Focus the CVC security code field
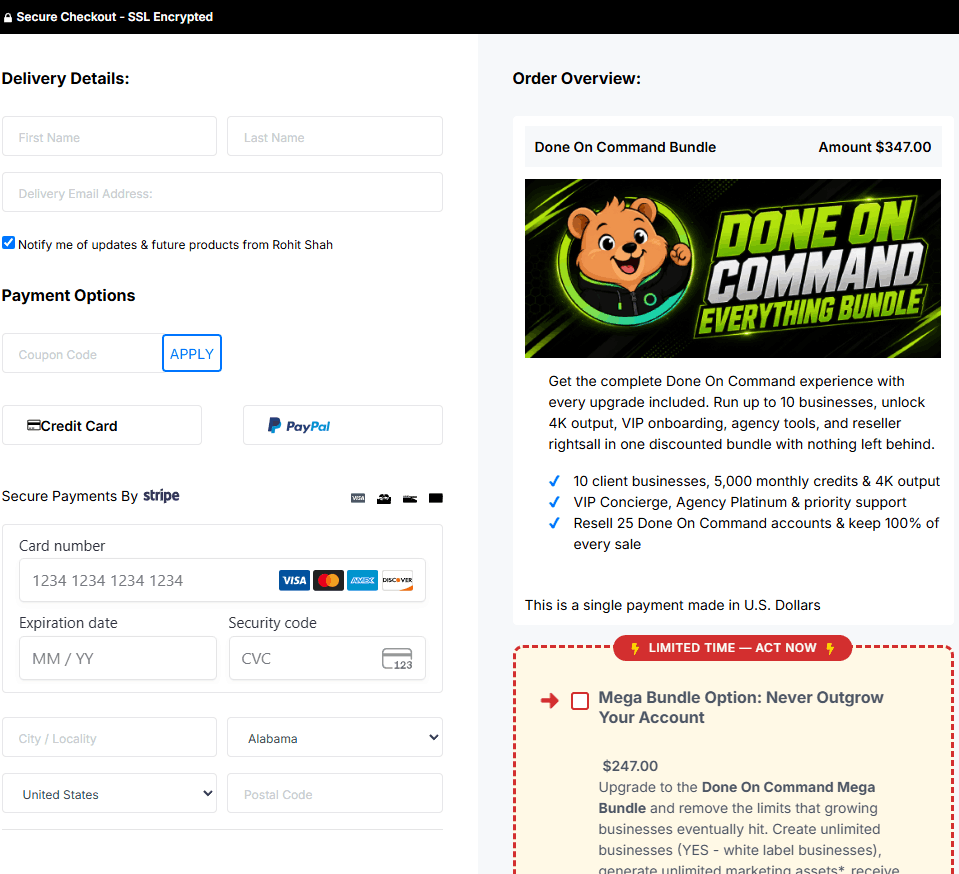Screen dimensions: 959x874 (327, 658)
